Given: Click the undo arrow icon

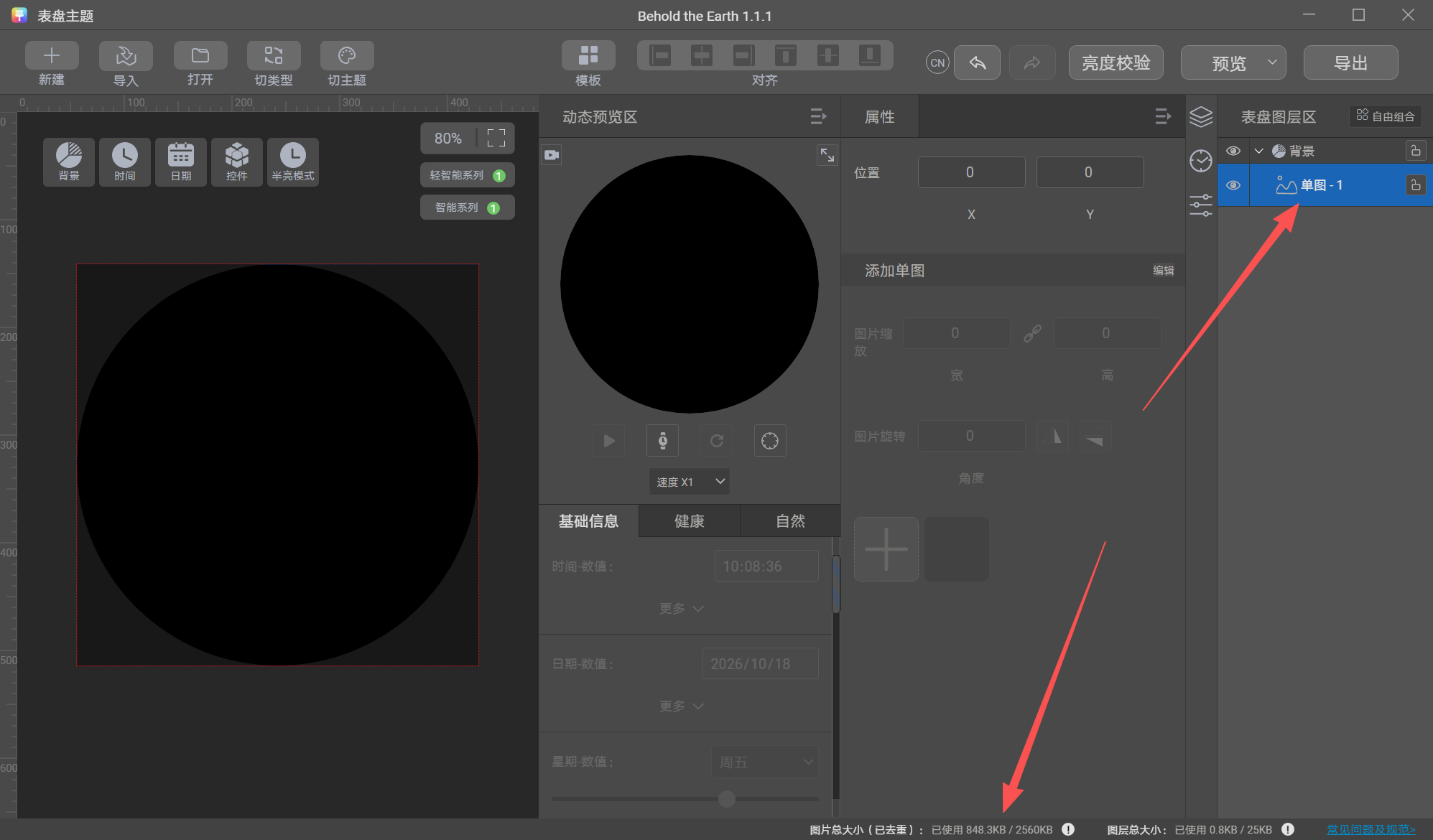Looking at the screenshot, I should point(977,62).
